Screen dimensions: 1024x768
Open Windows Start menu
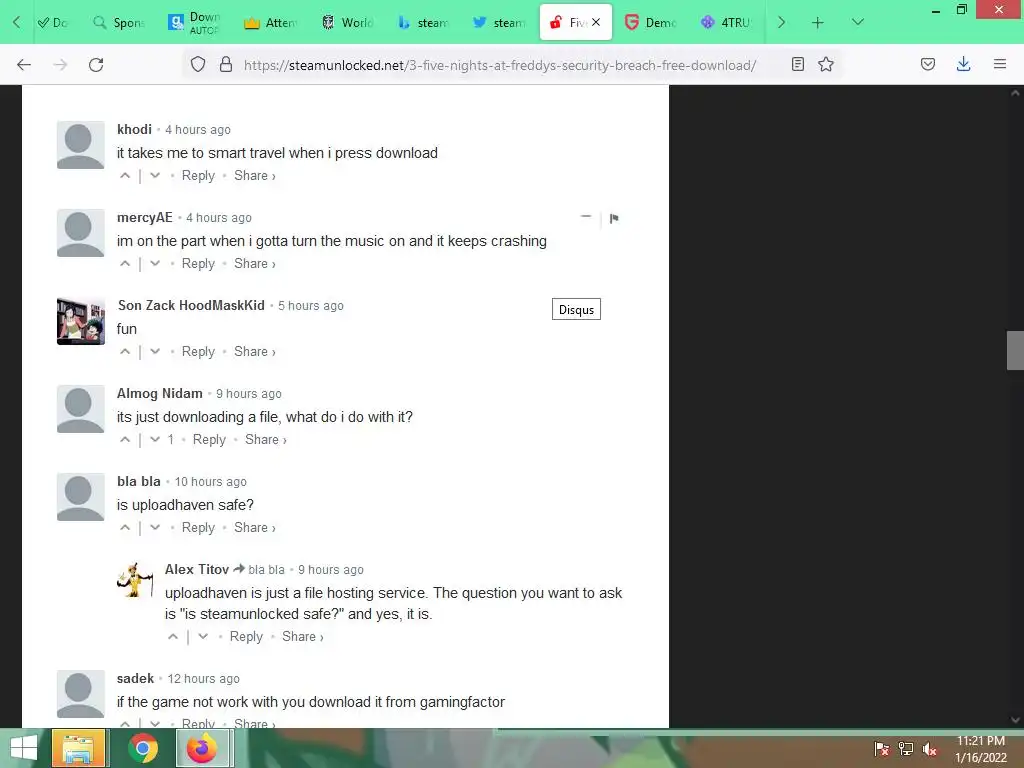tap(24, 748)
